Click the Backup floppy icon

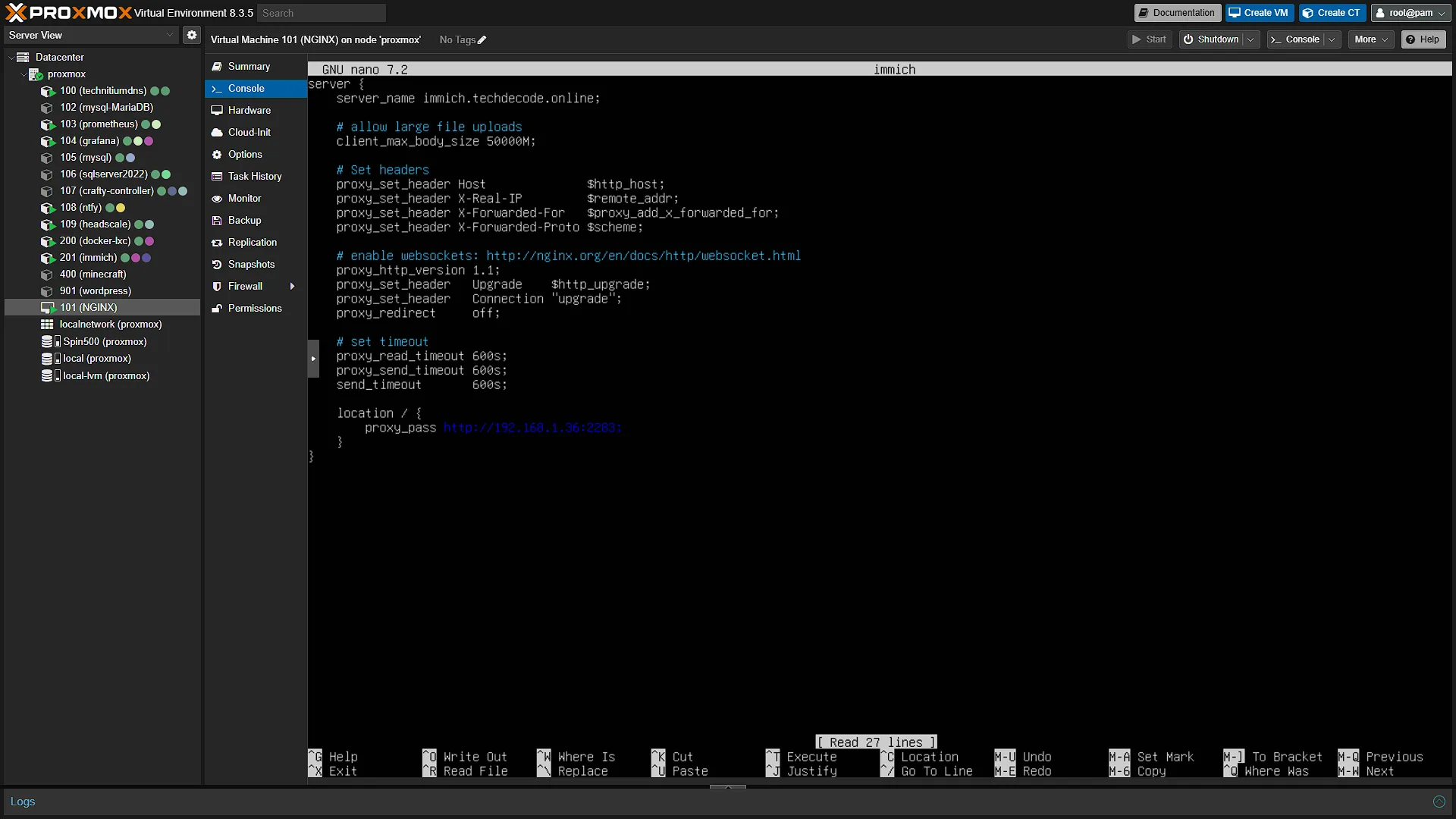pos(217,221)
